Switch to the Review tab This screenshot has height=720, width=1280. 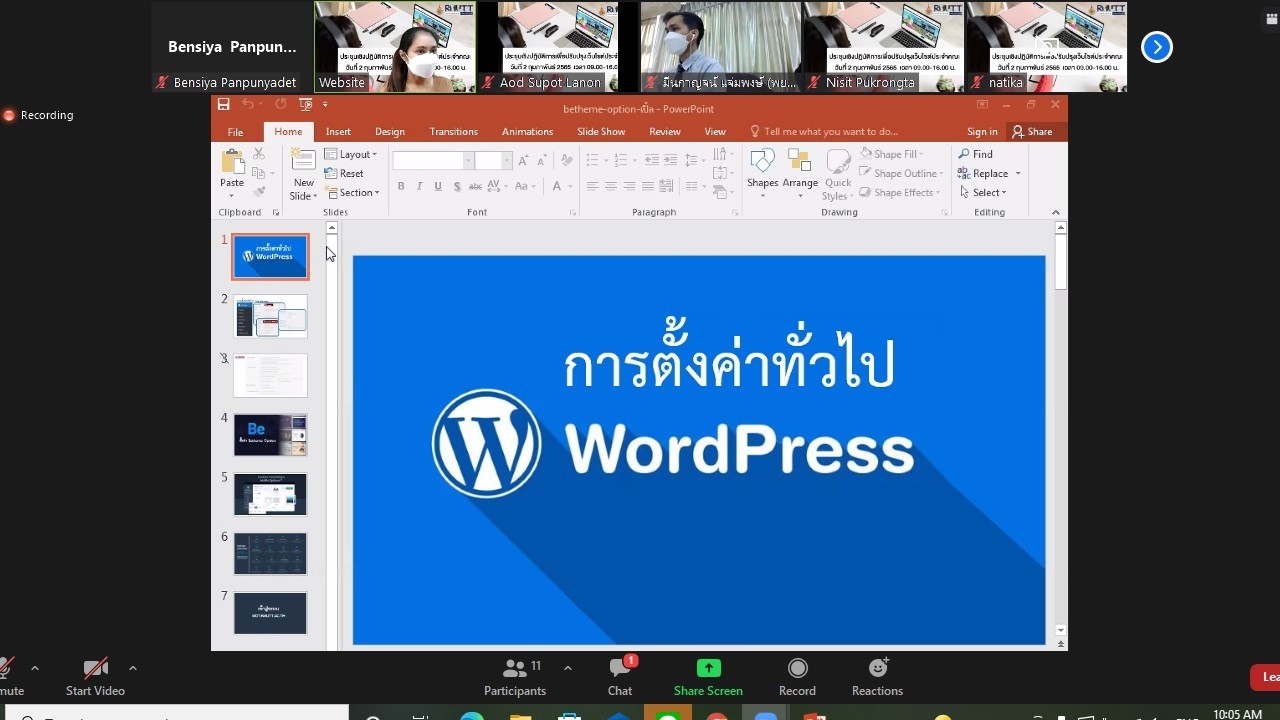pyautogui.click(x=665, y=132)
